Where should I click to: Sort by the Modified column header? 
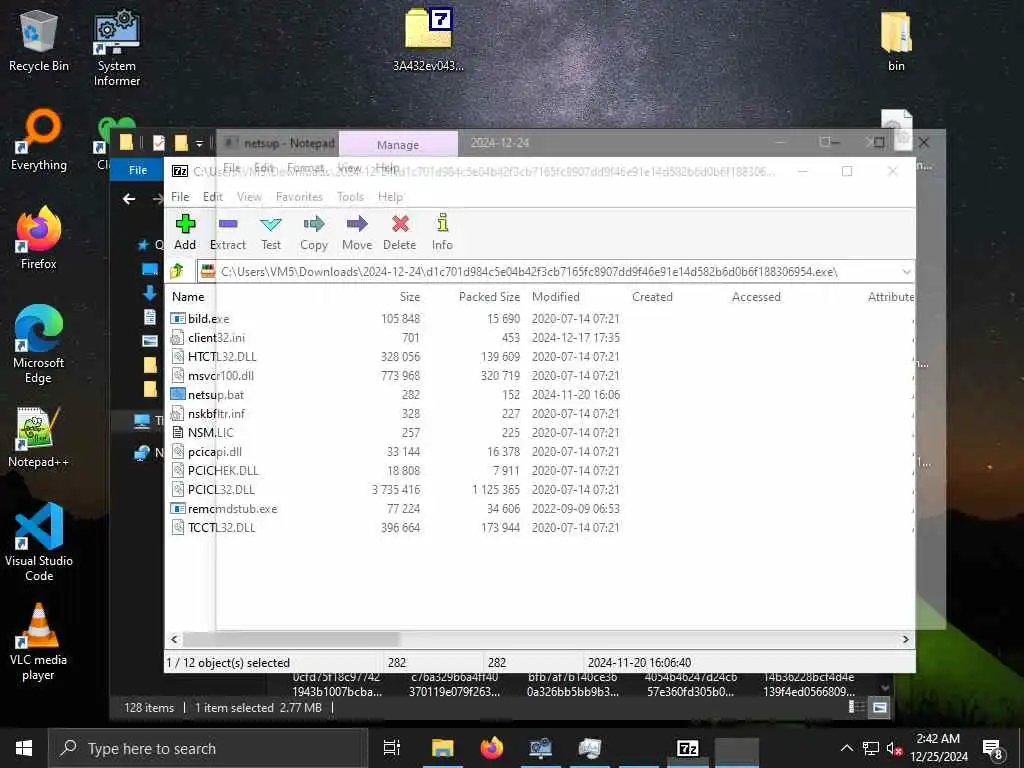[556, 296]
